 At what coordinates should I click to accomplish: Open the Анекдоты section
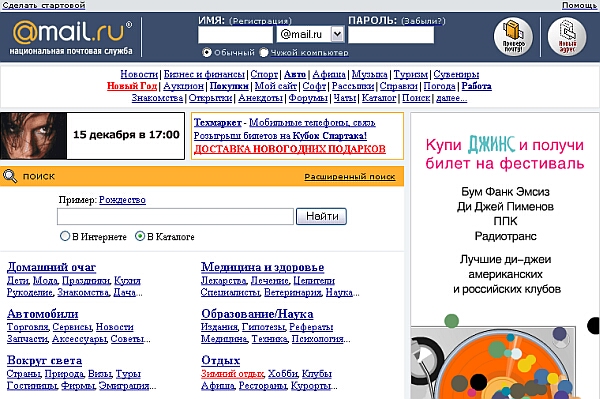(260, 98)
